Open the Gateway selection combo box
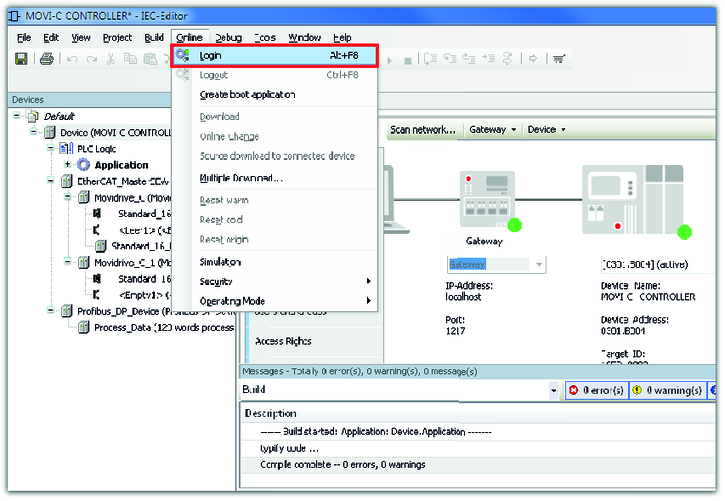 point(496,265)
